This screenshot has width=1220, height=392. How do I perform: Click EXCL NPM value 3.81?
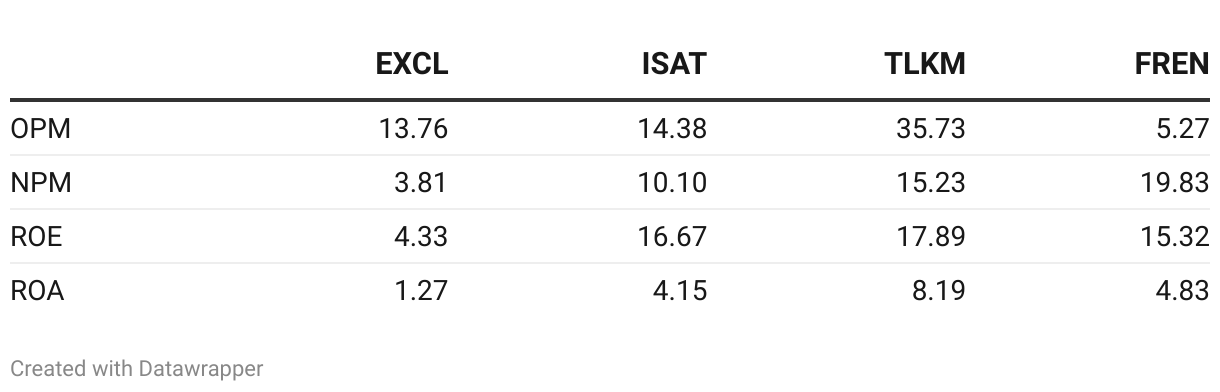421,183
